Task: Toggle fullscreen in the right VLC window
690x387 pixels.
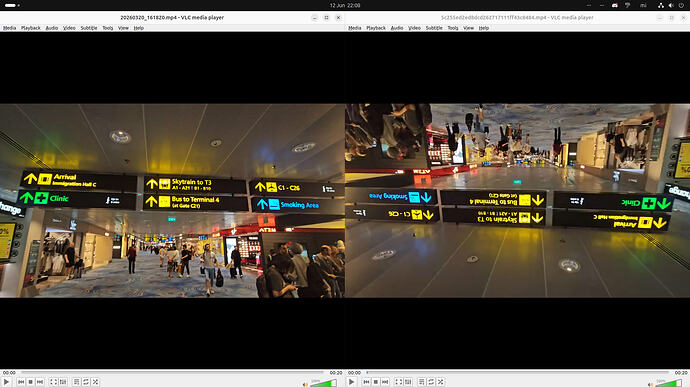Action: click(398, 382)
